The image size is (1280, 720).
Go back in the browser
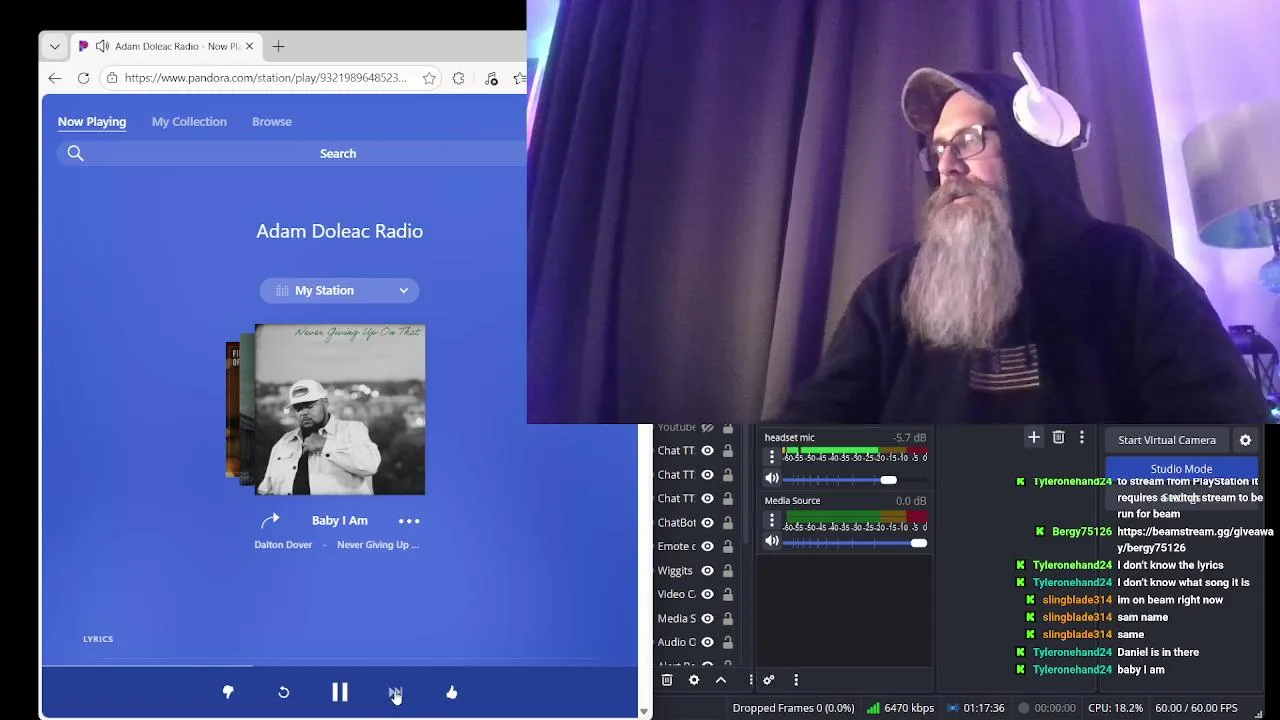(55, 78)
